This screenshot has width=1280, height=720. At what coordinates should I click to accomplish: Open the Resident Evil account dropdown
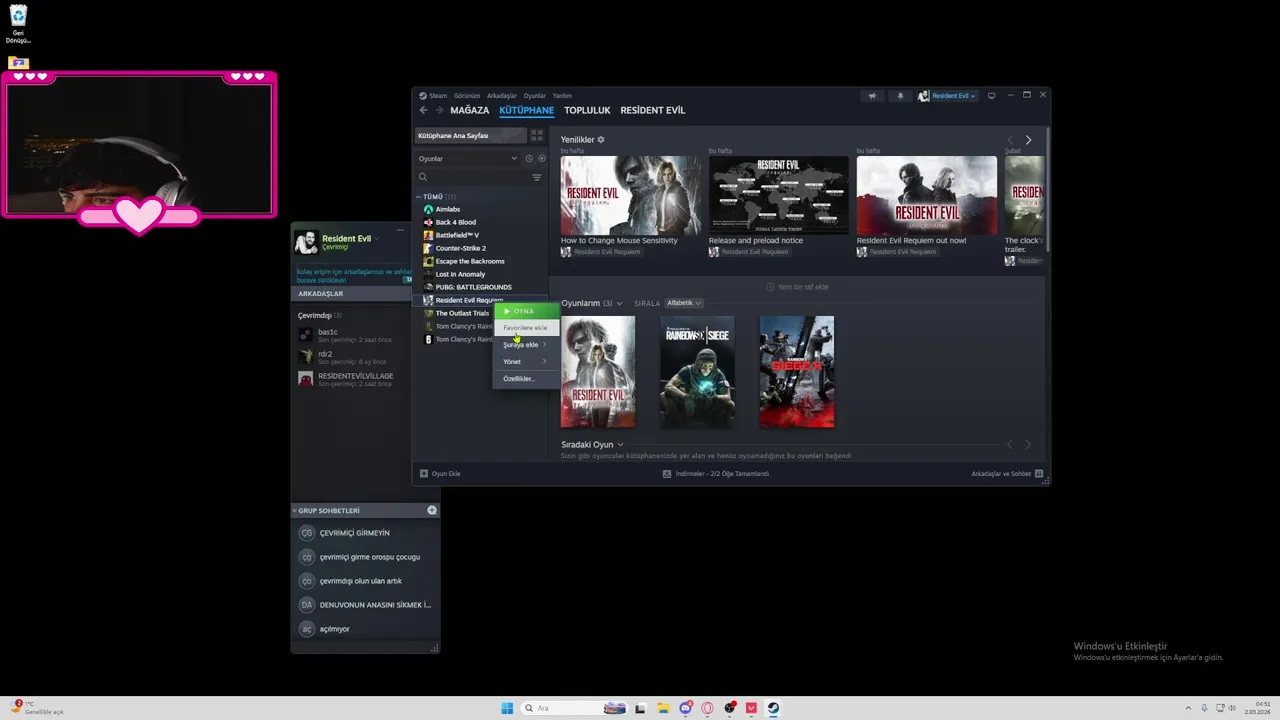[x=947, y=96]
